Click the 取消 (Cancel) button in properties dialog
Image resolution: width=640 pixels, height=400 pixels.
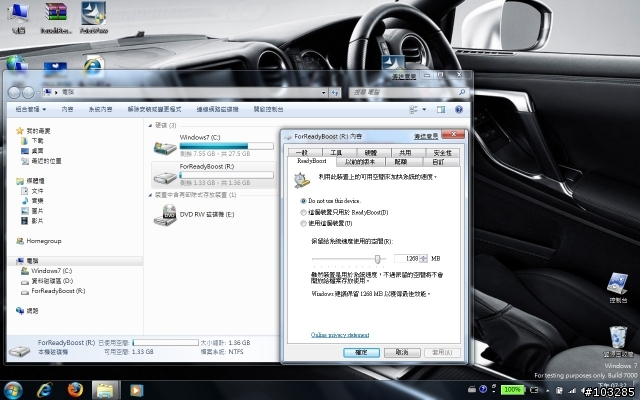[402, 352]
